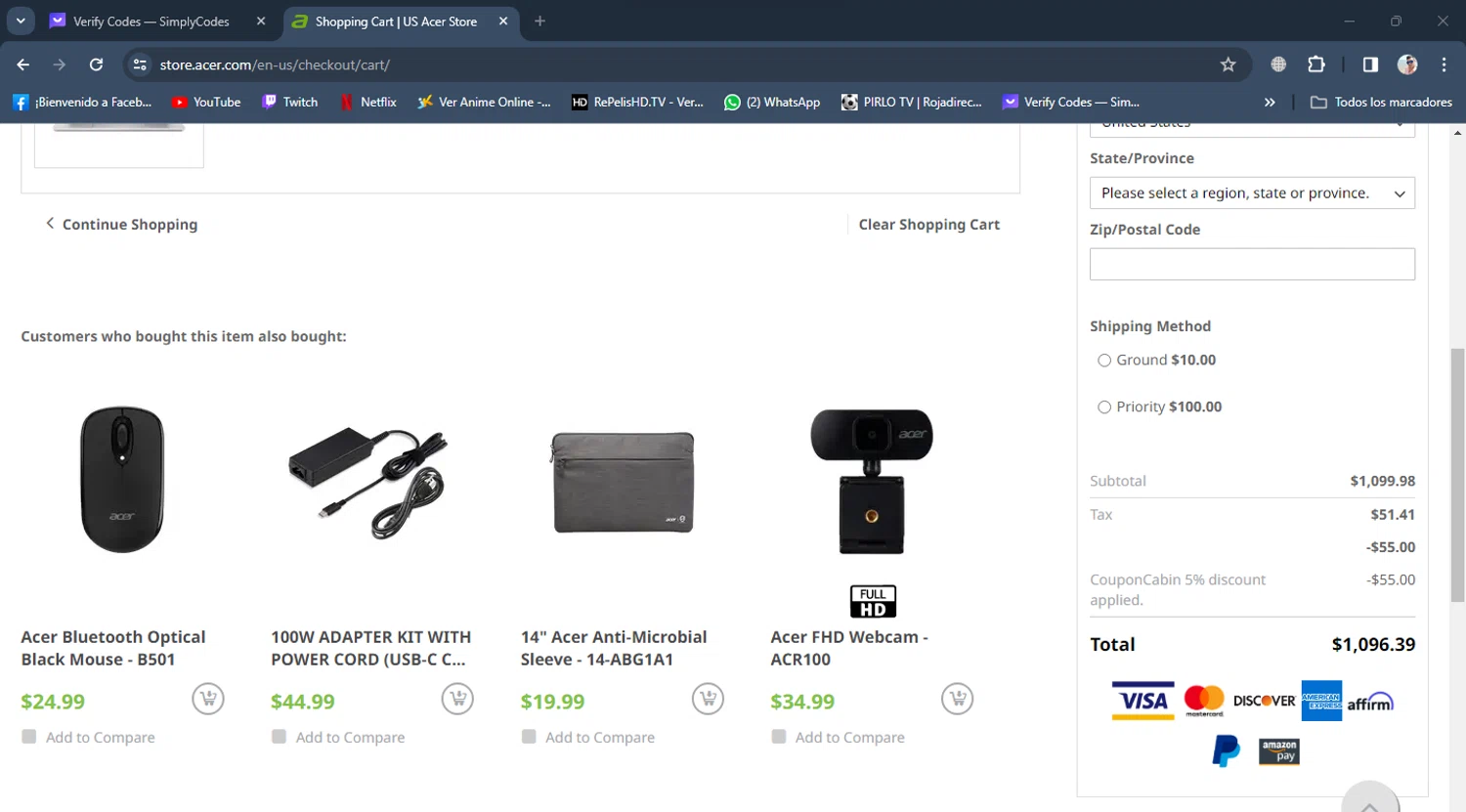The image size is (1466, 812).
Task: Open site information icon in address bar
Action: [x=140, y=64]
